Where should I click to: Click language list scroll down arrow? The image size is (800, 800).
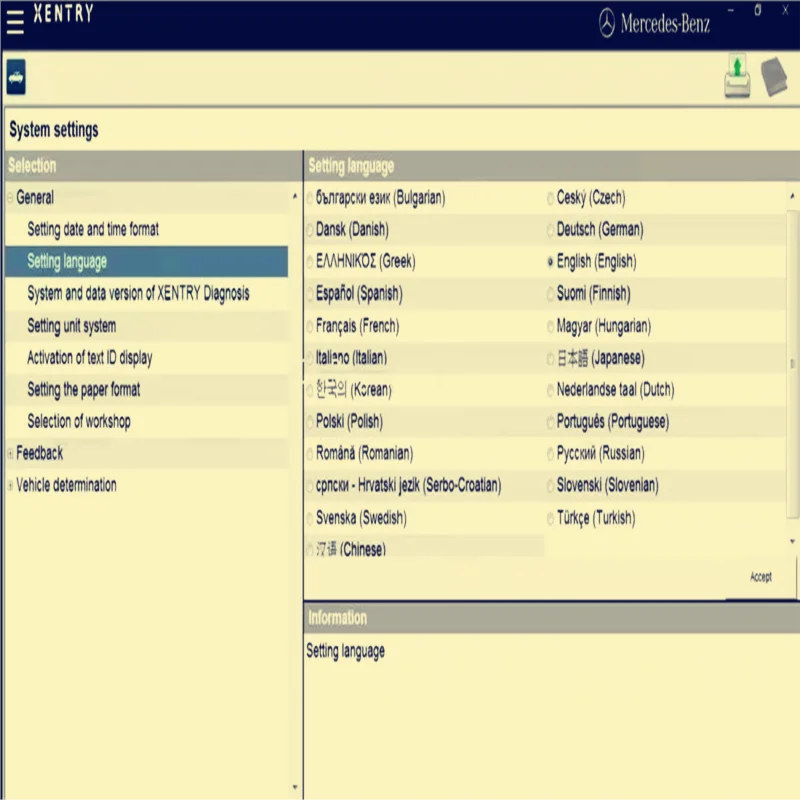[792, 541]
